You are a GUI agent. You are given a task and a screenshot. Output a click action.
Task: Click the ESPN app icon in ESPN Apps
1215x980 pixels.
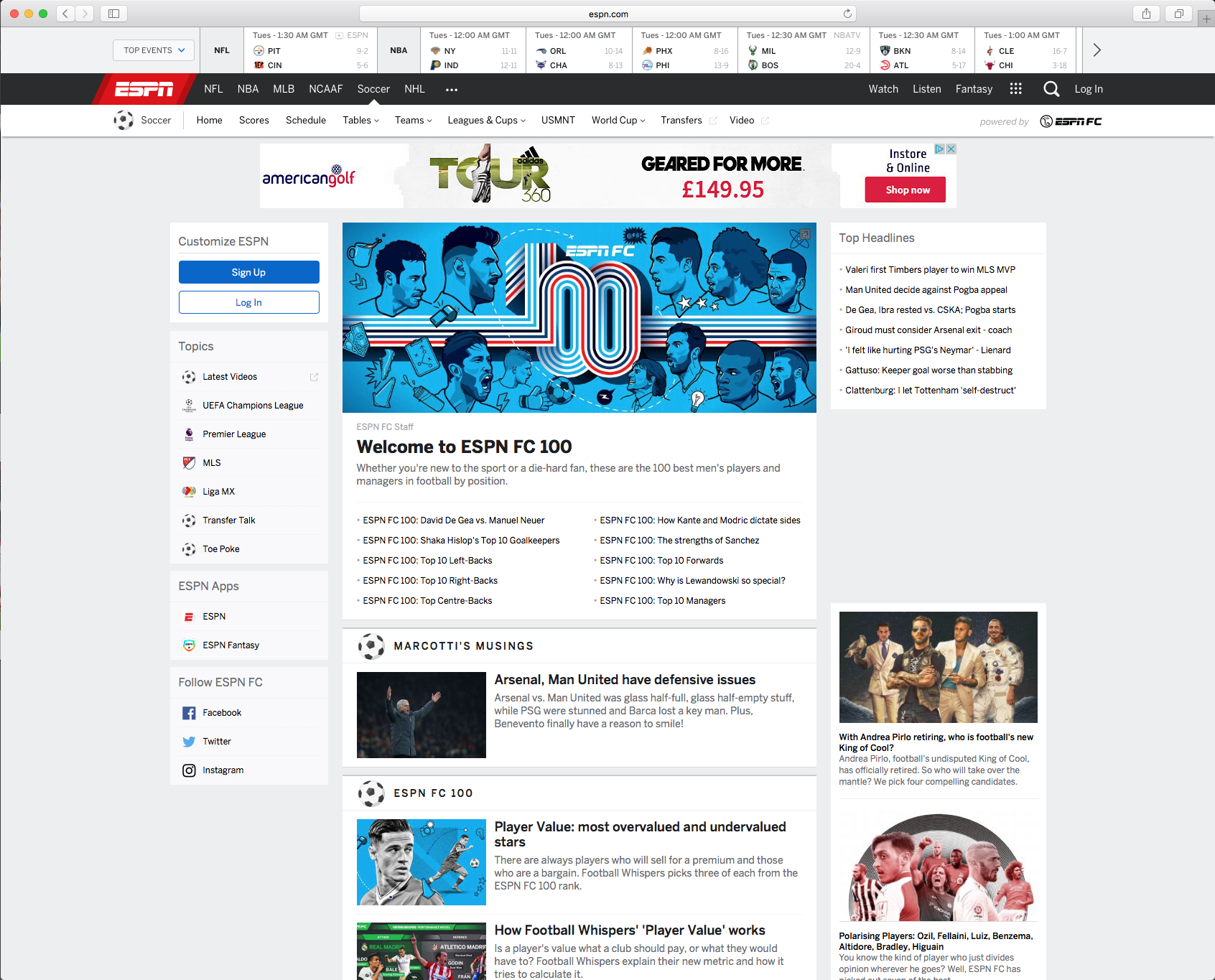point(189,617)
